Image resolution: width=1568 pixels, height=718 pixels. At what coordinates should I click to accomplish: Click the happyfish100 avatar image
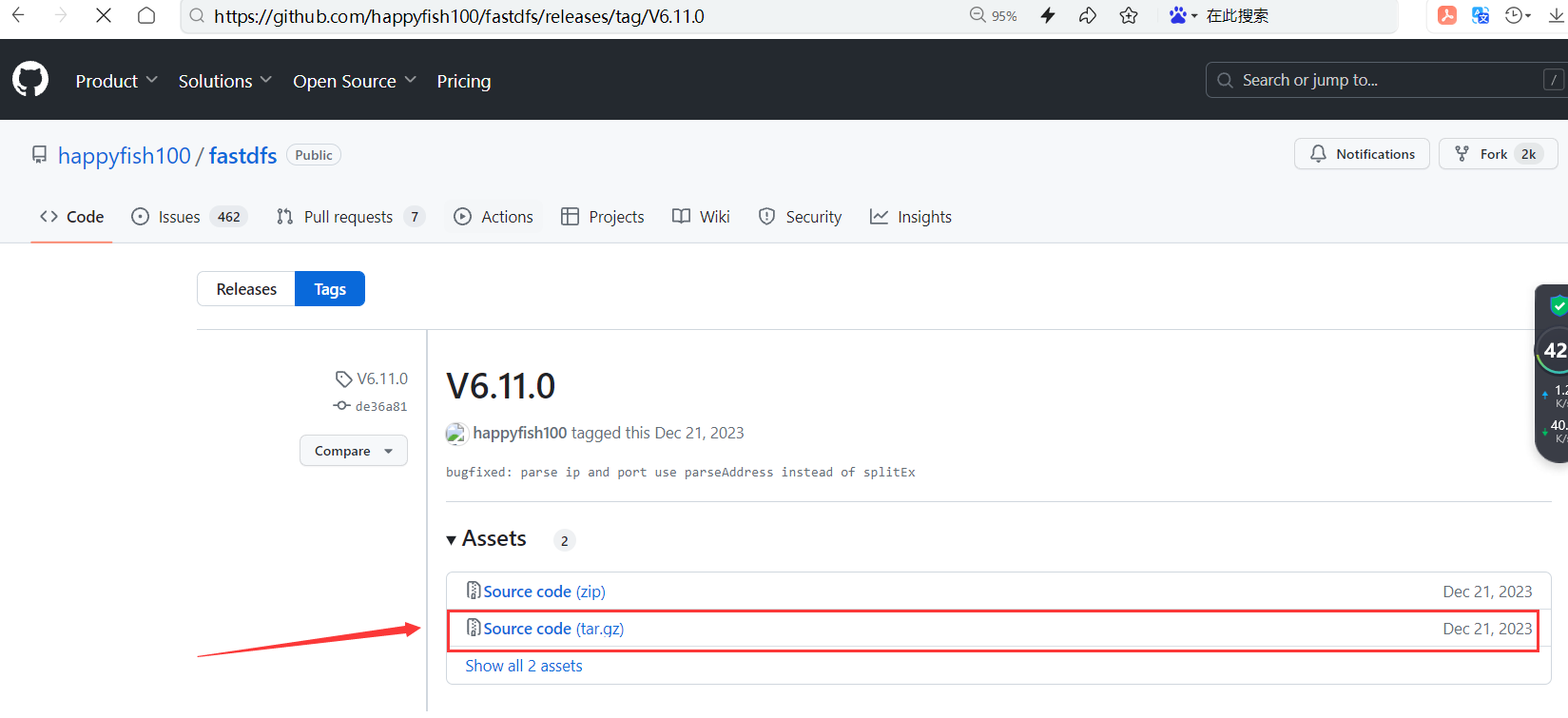pyautogui.click(x=456, y=434)
